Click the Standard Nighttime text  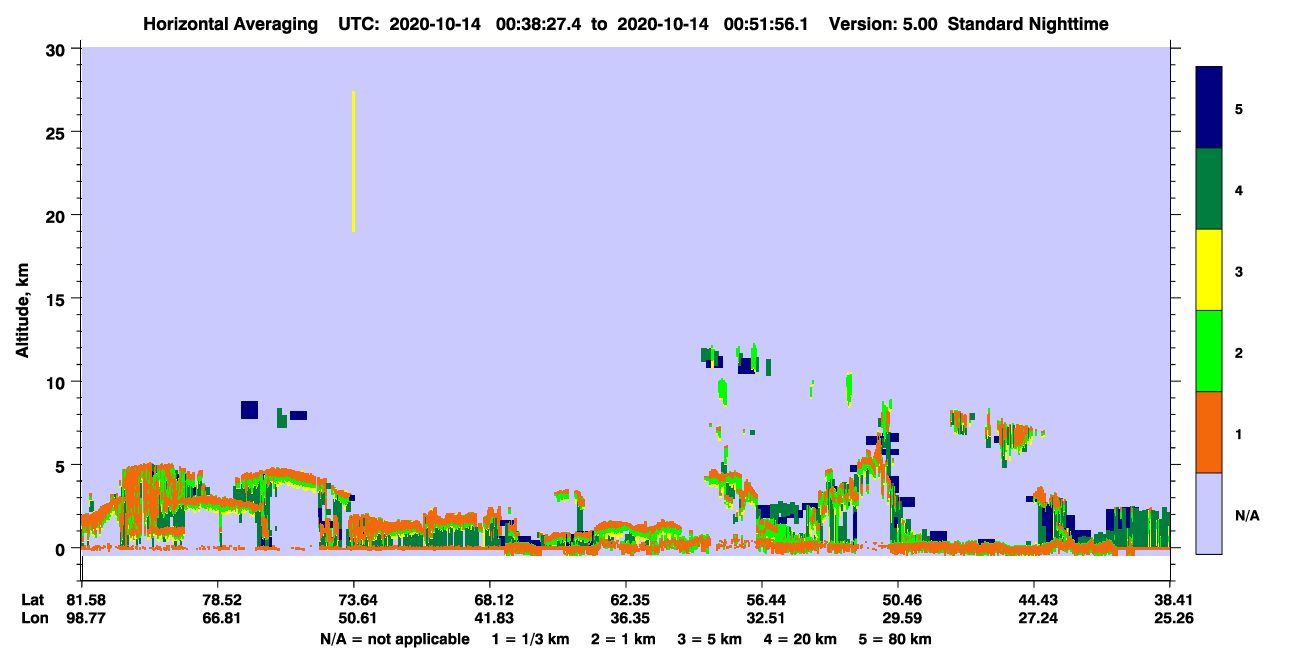point(1028,24)
